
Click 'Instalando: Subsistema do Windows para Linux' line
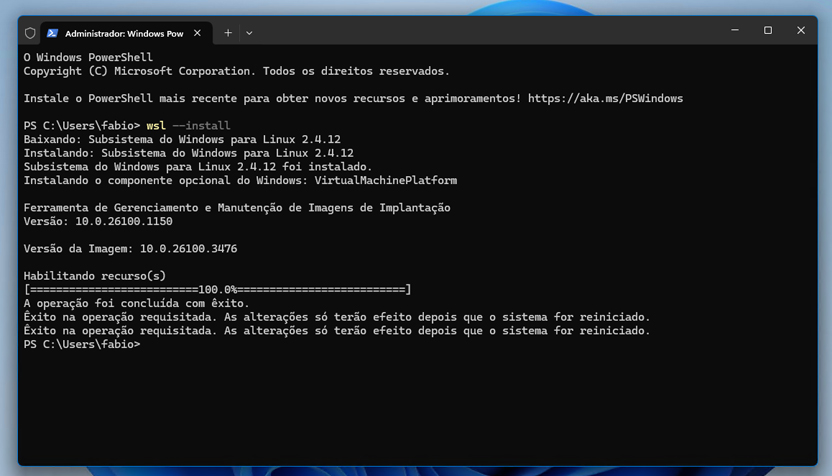point(188,153)
